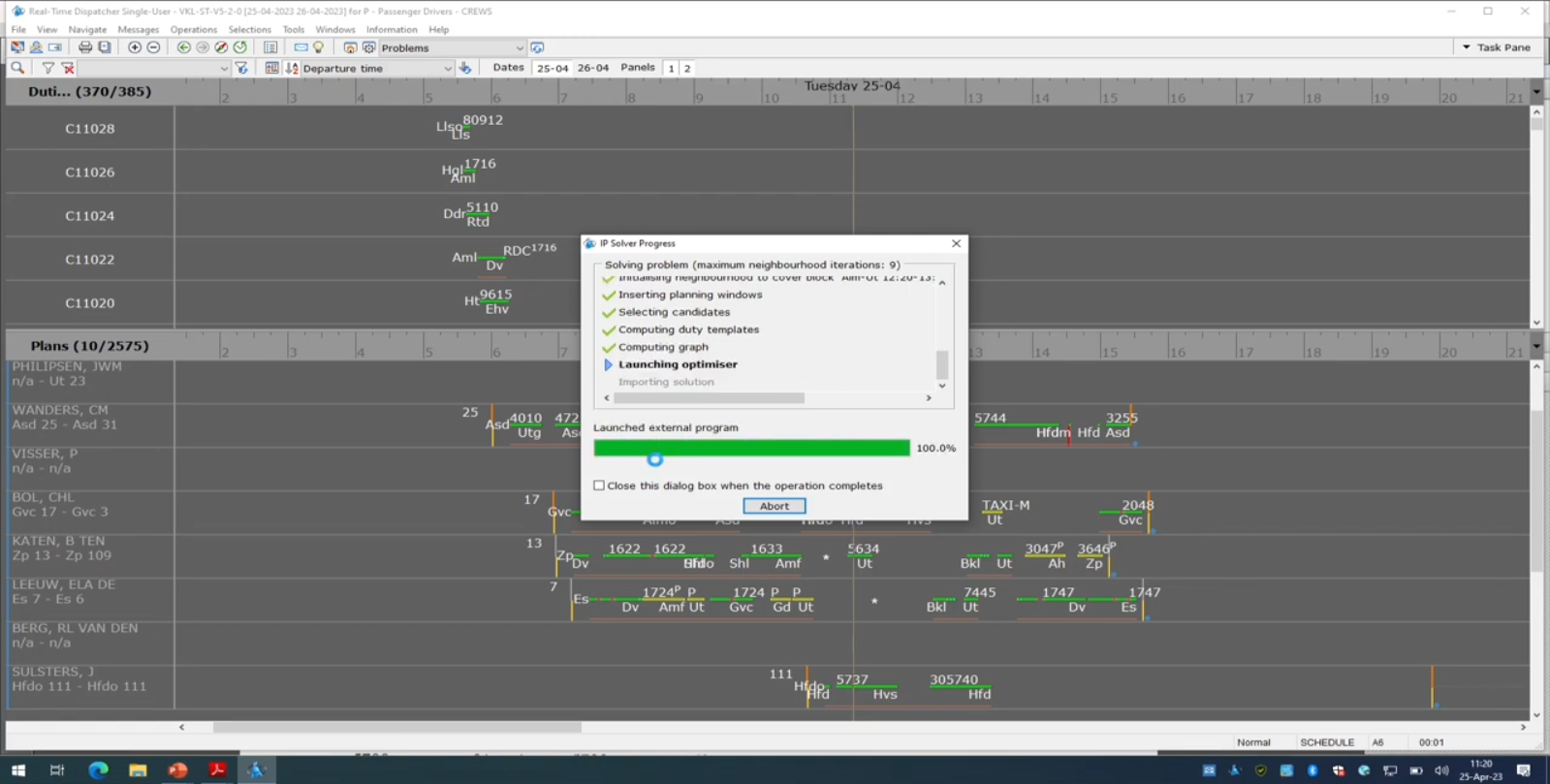This screenshot has width=1550, height=784.
Task: Click the sort order icon beside Departure time
Action: click(x=292, y=69)
